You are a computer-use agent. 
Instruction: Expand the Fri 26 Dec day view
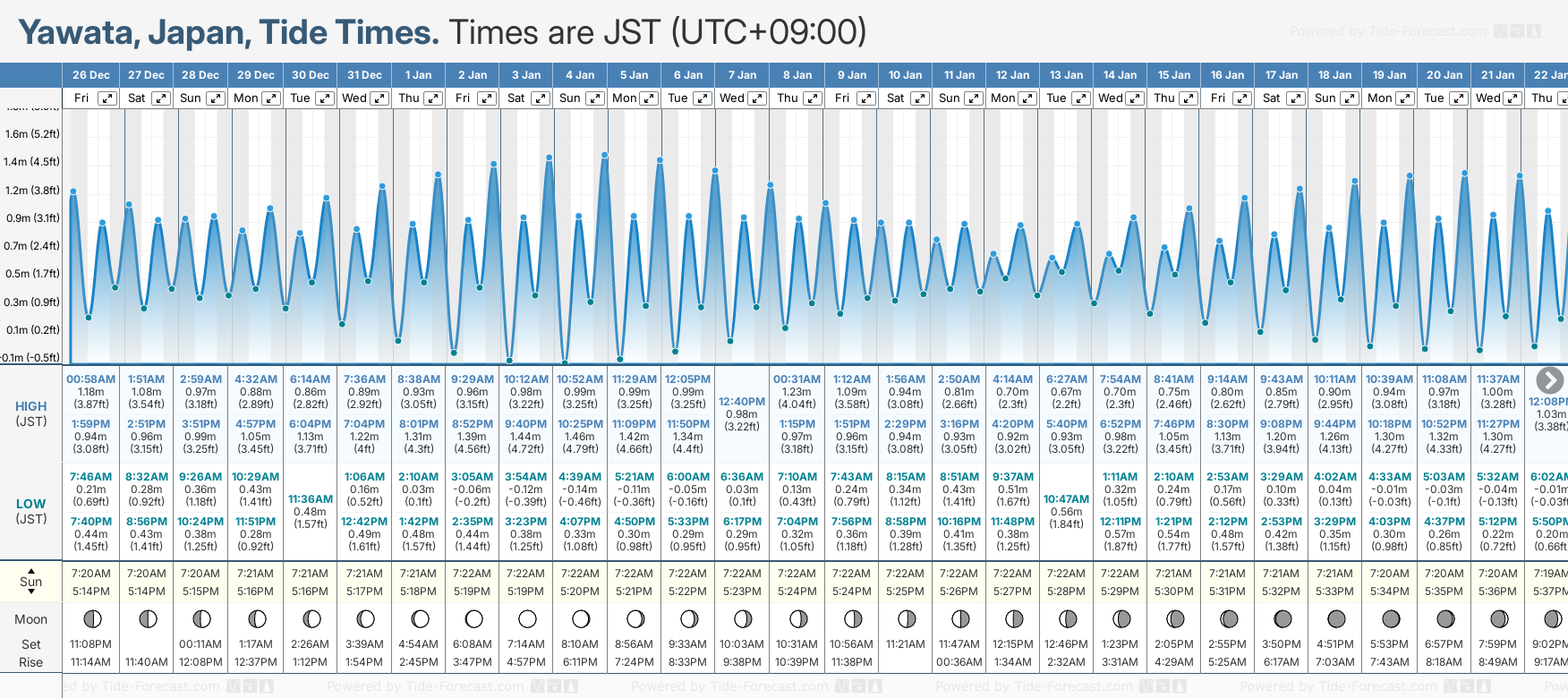click(x=107, y=98)
